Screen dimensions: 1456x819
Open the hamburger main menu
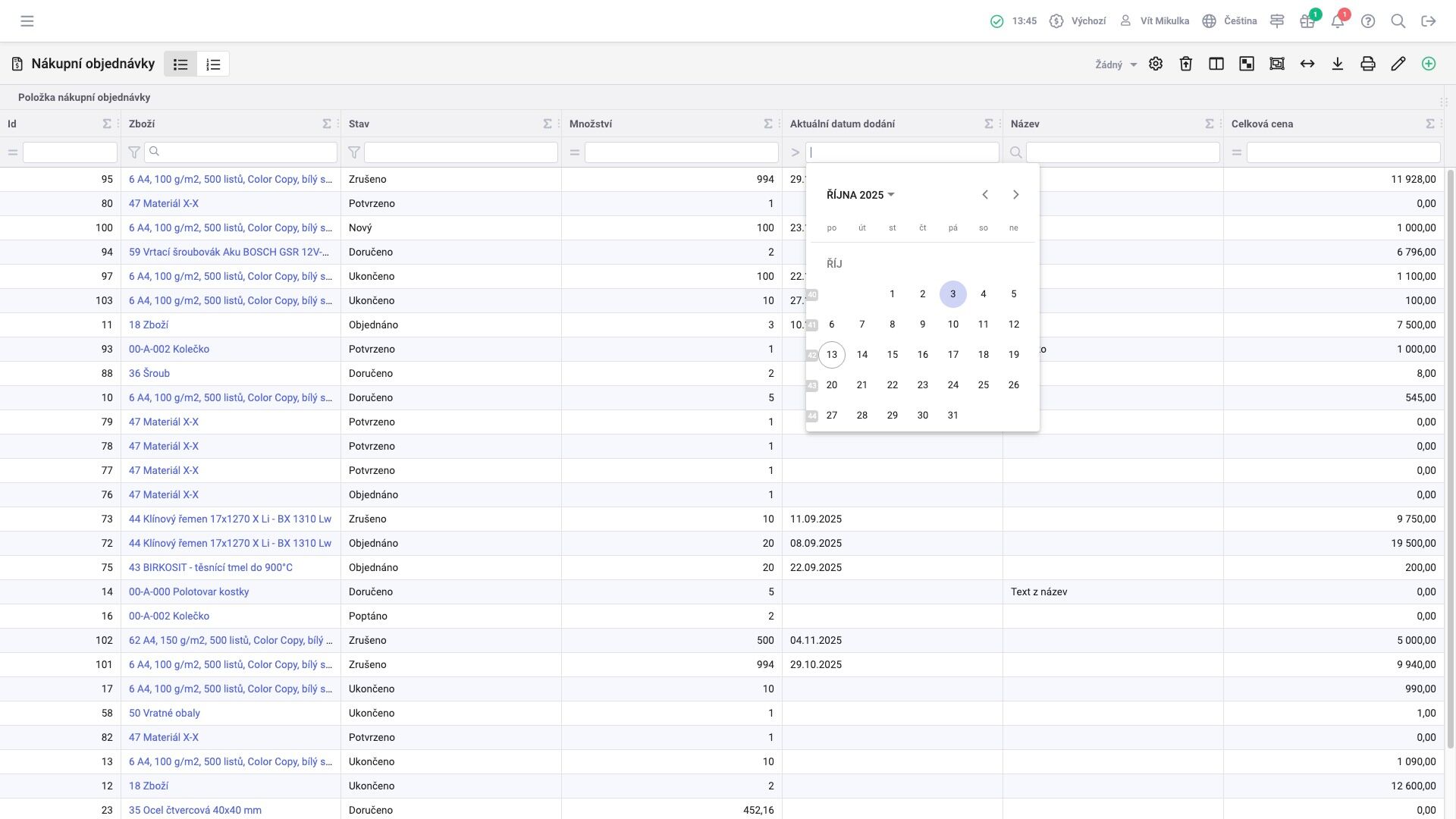pyautogui.click(x=27, y=21)
